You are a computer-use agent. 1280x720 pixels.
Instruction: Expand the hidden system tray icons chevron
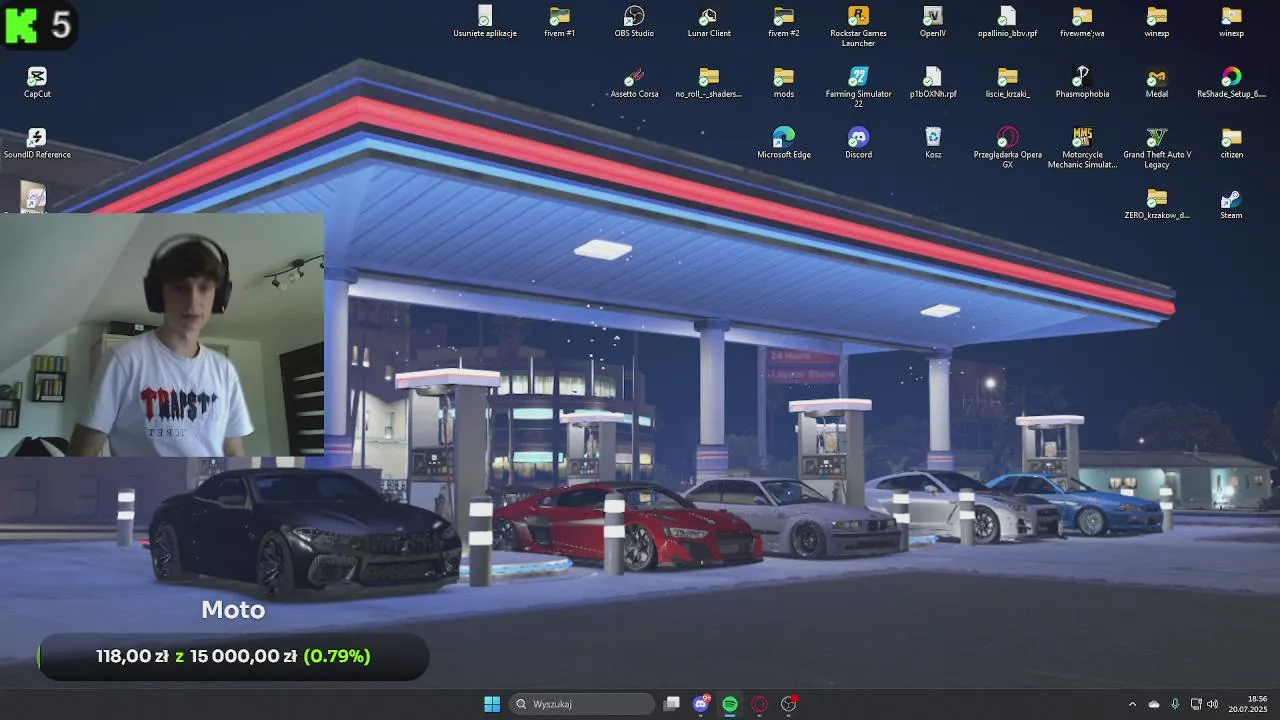1132,704
